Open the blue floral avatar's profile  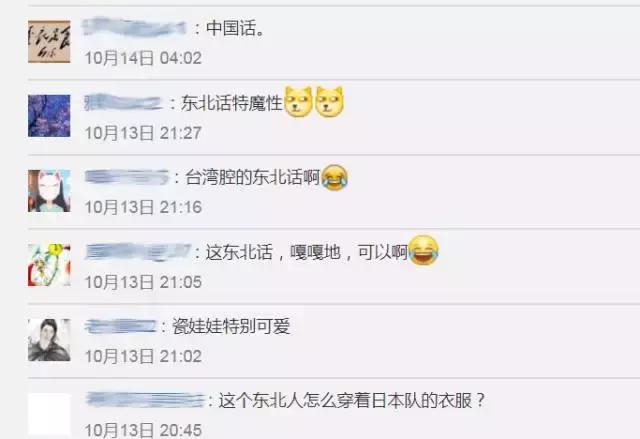coord(49,116)
